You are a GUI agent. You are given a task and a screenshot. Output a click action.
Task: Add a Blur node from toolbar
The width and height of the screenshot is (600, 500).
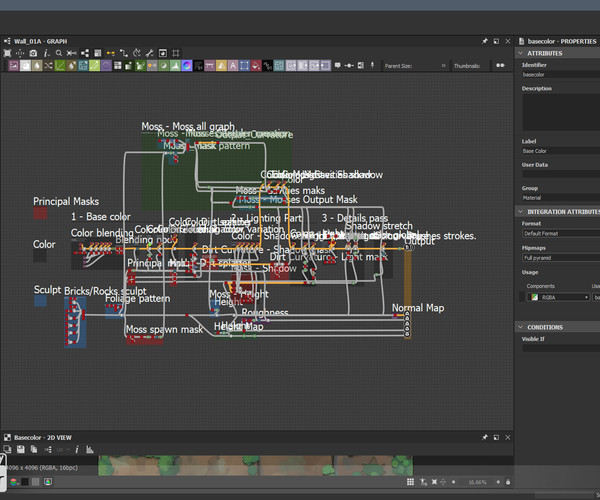37,66
